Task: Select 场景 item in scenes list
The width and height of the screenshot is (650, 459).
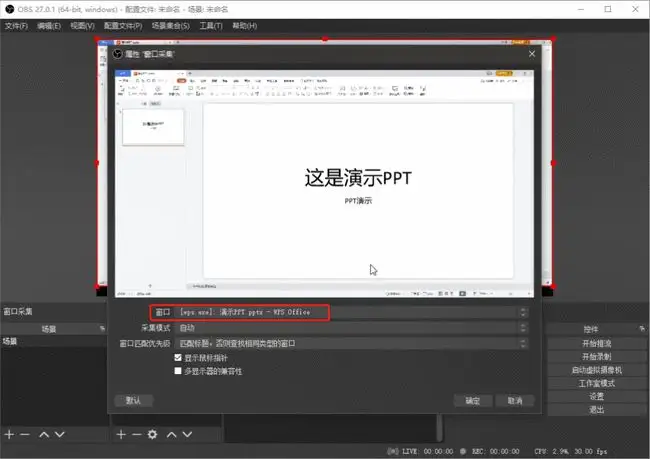Action: coord(54,341)
